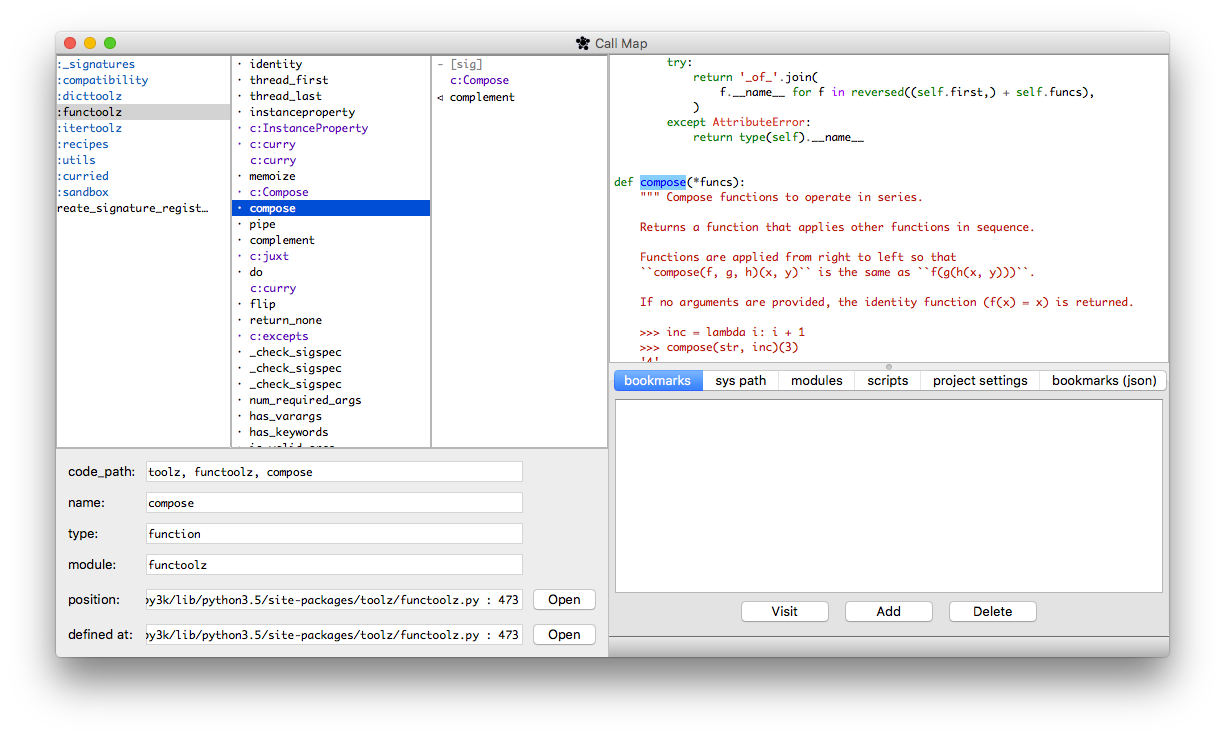The height and width of the screenshot is (737, 1225).
Task: Select the :compatibility module
Action: (143, 80)
